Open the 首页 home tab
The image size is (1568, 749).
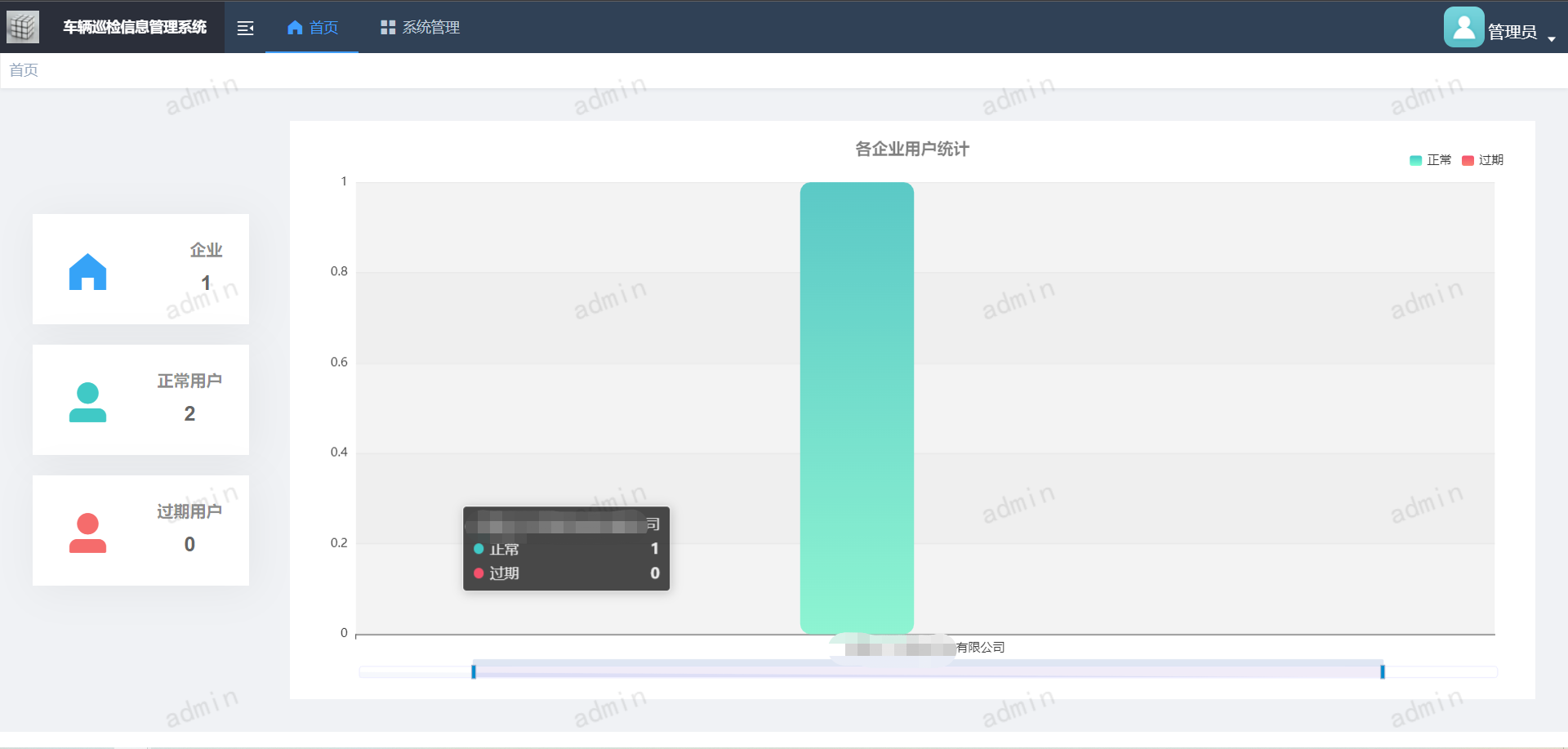click(x=312, y=28)
